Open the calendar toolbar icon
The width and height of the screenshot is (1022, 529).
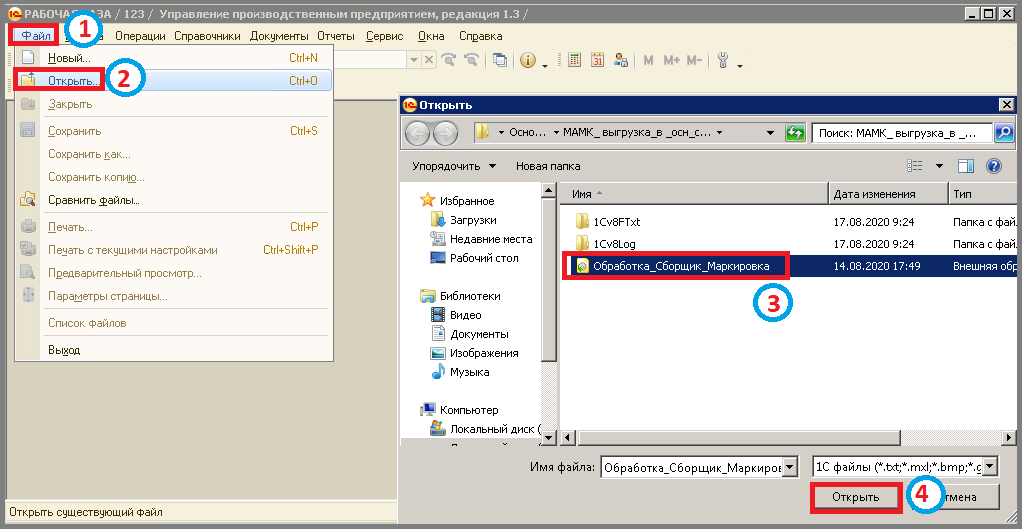coord(598,61)
